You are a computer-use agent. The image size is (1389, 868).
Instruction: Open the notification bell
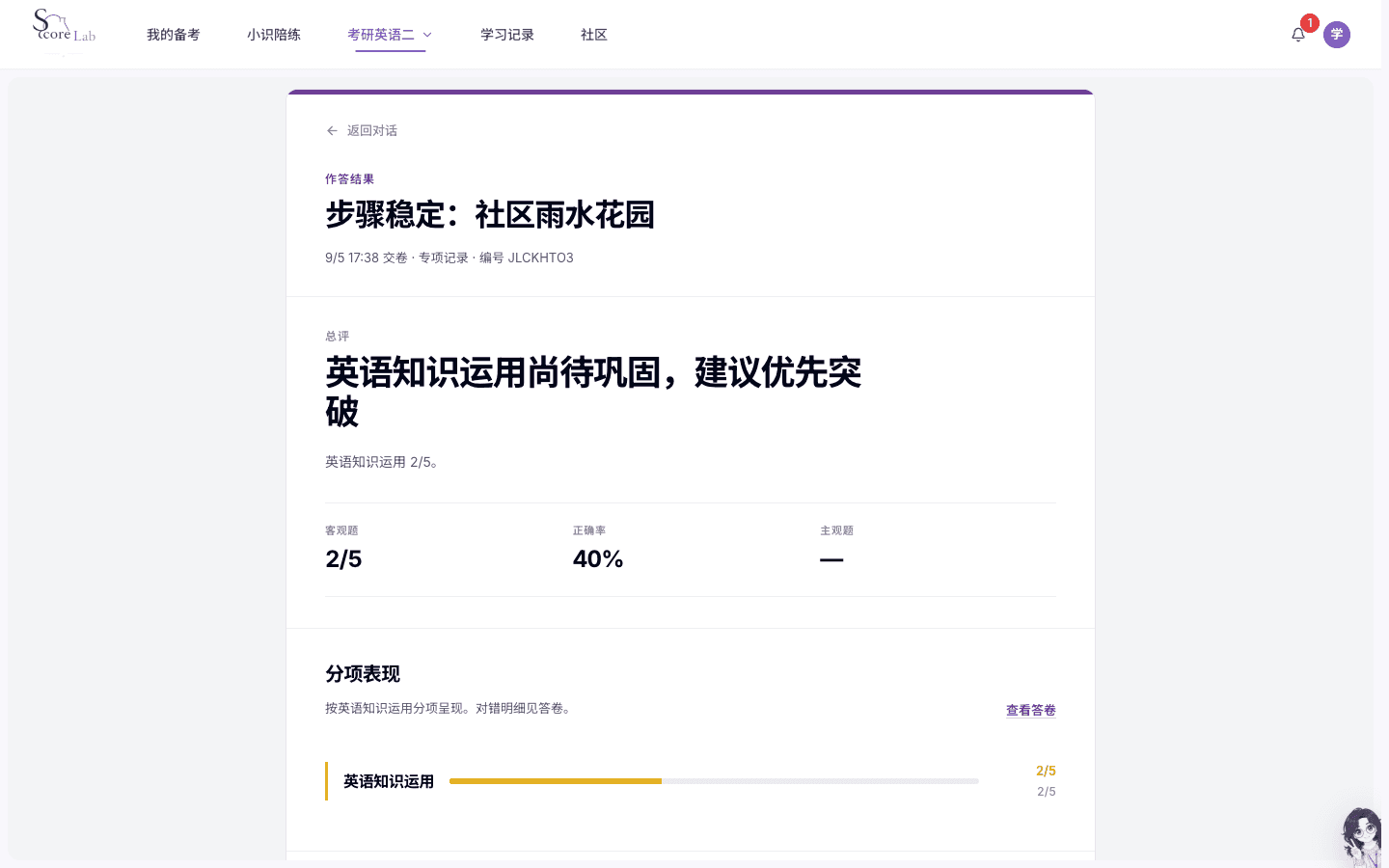(1298, 35)
